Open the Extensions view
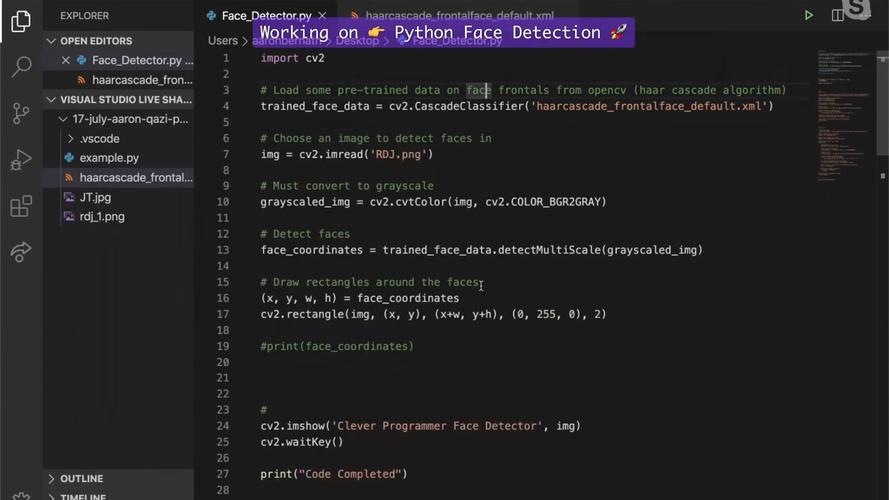This screenshot has width=889, height=500. tap(21, 206)
